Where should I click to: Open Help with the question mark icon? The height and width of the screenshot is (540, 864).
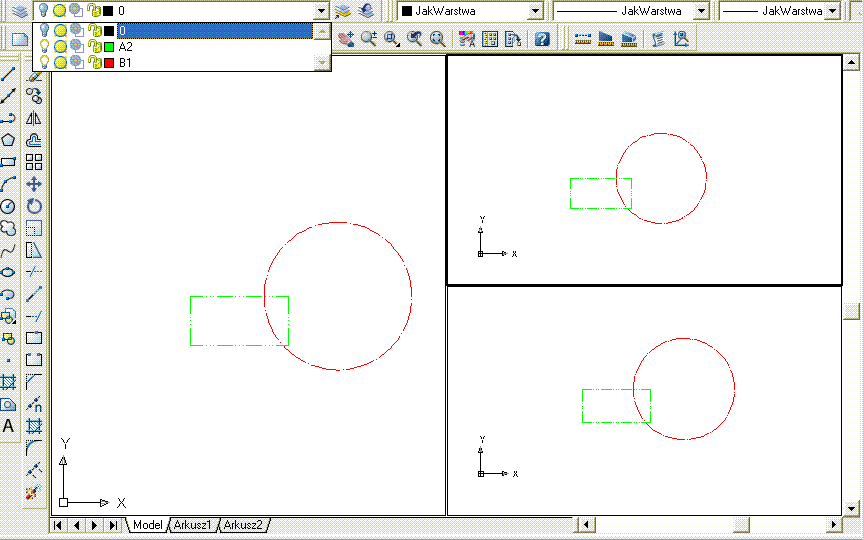[542, 39]
